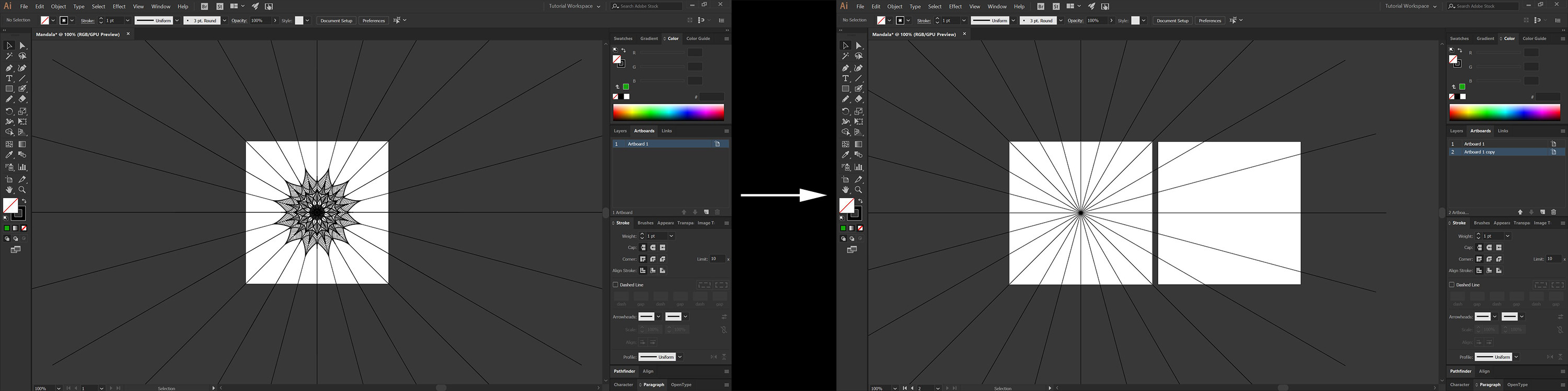Open Adobe Bridge from the left window
The width and height of the screenshot is (1568, 391).
(204, 6)
